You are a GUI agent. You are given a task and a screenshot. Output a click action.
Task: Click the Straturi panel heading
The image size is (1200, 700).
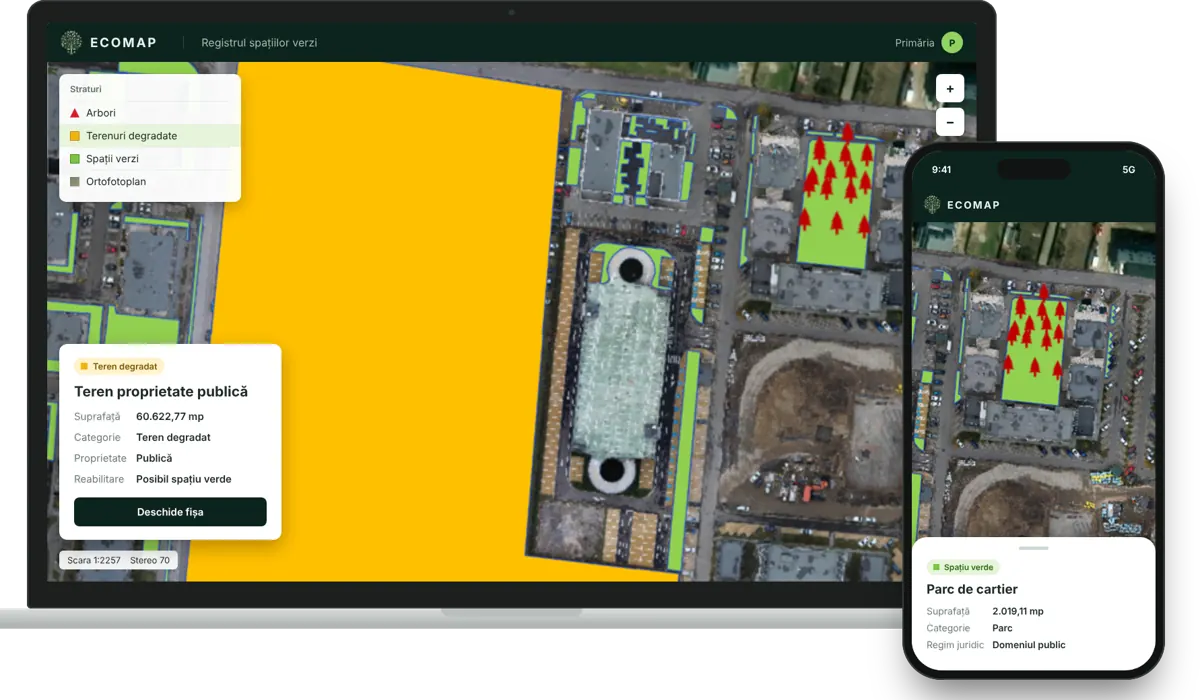(86, 89)
